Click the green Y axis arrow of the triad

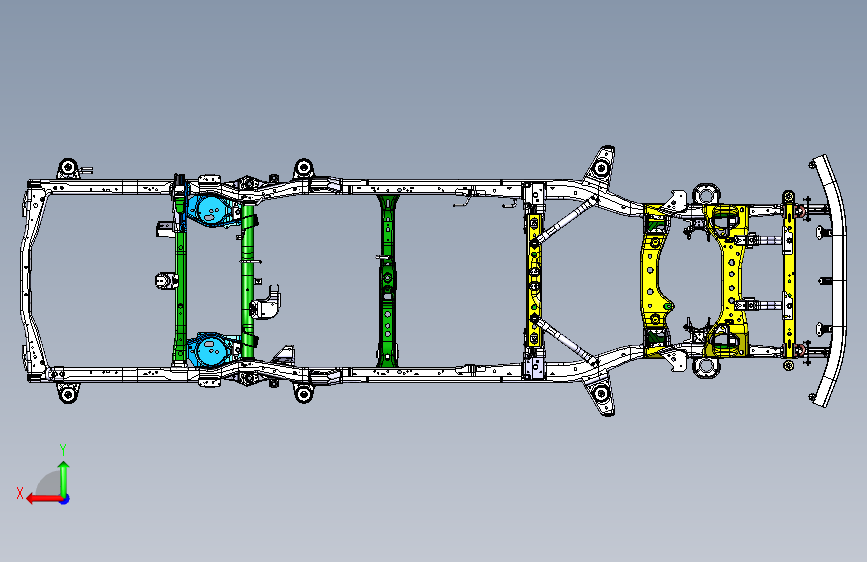click(64, 479)
